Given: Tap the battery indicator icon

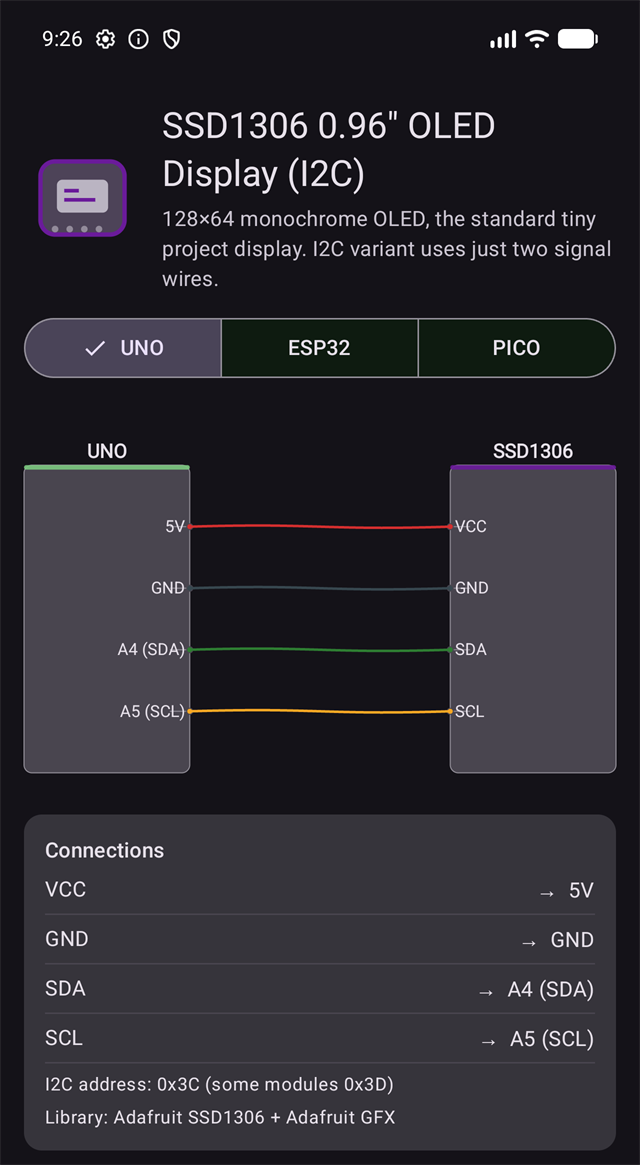Looking at the screenshot, I should coord(578,39).
